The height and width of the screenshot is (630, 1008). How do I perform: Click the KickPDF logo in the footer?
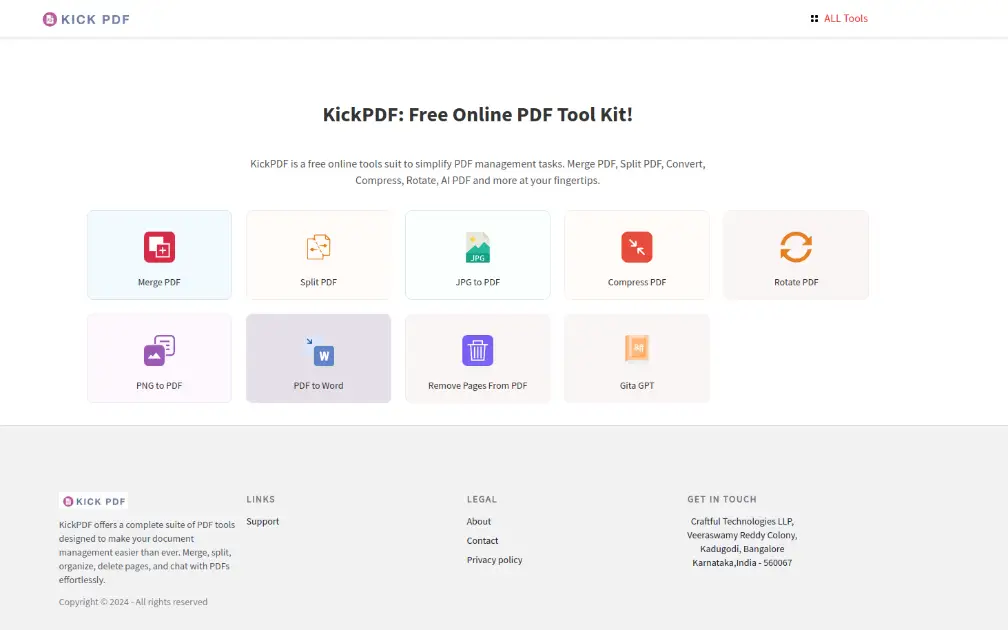[92, 501]
